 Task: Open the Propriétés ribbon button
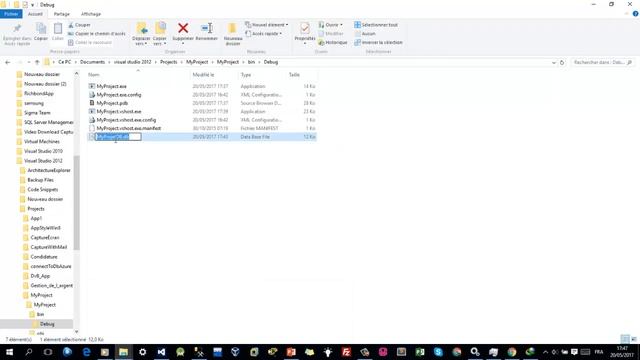(304, 33)
